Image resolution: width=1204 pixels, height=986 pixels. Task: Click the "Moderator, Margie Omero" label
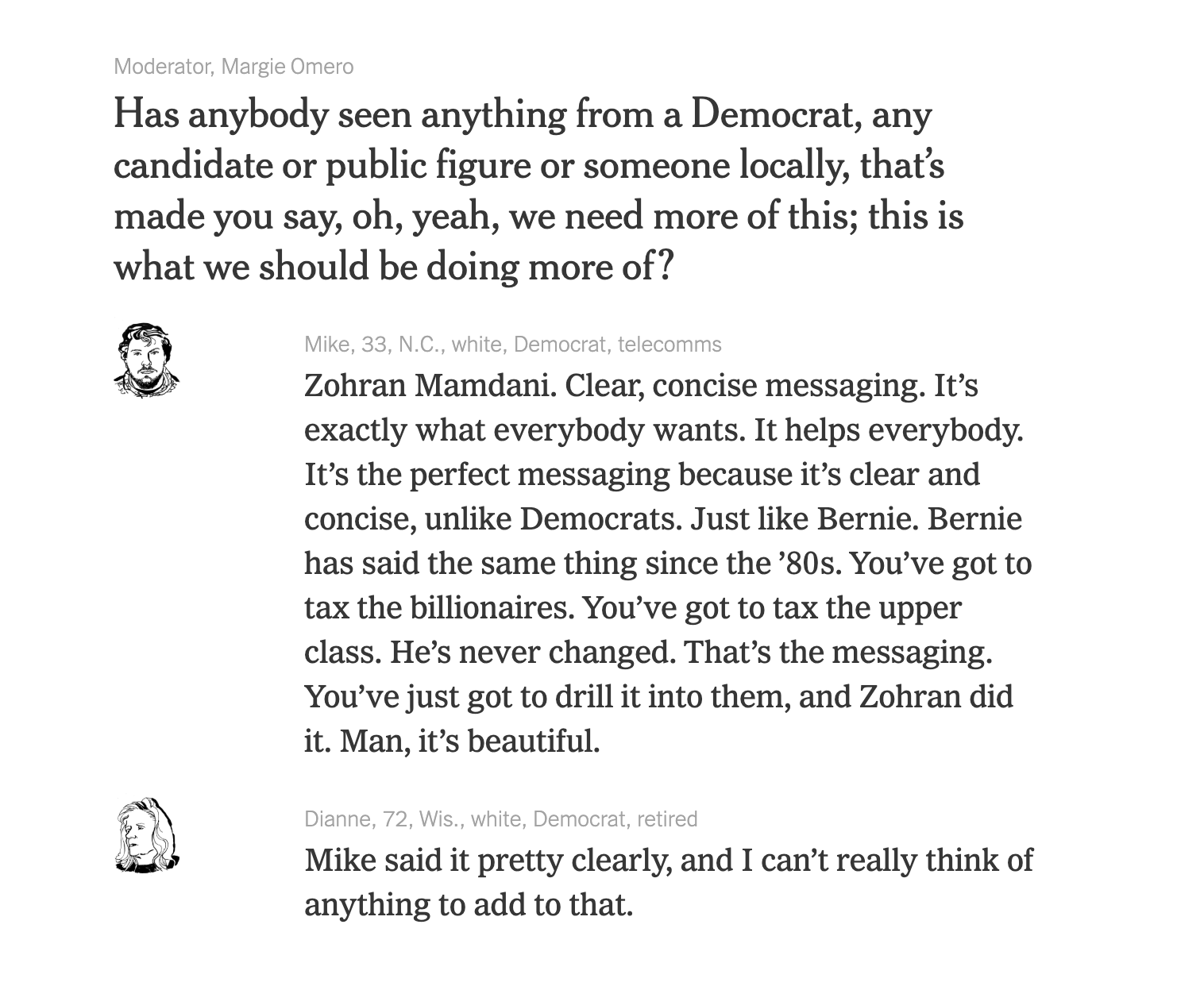233,67
